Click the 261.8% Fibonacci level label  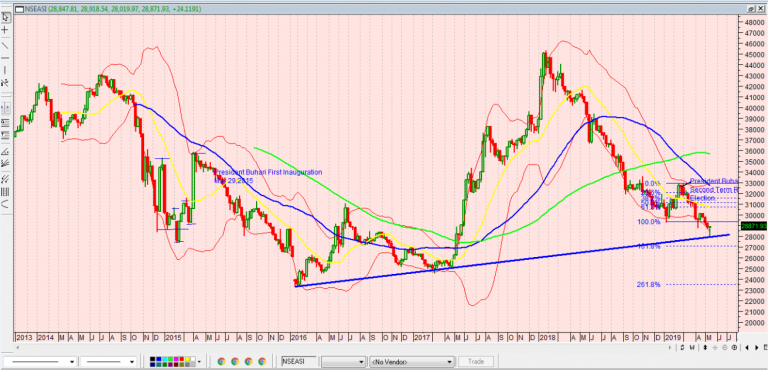tap(648, 284)
